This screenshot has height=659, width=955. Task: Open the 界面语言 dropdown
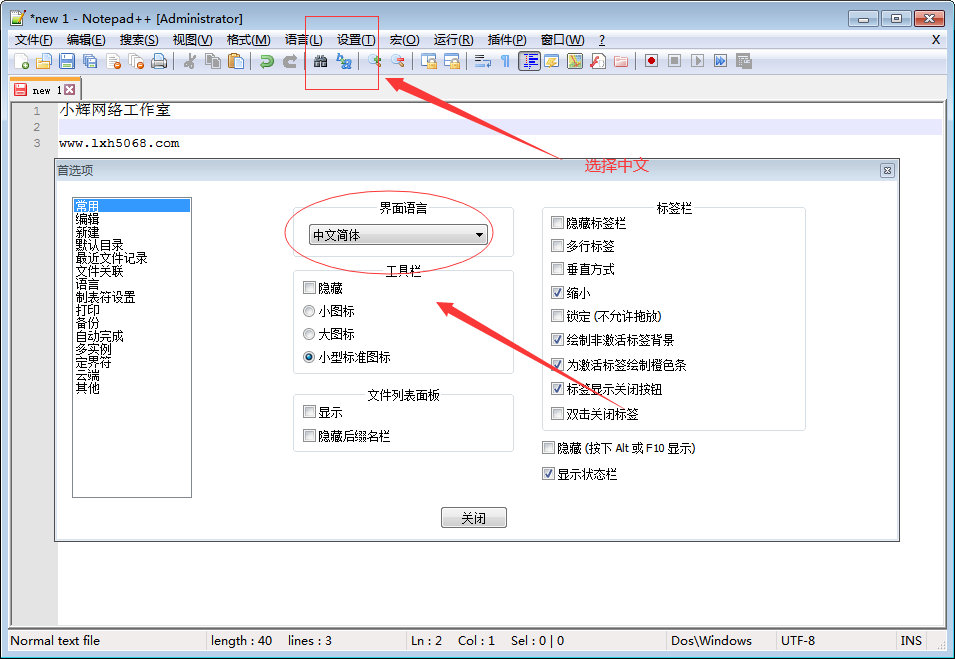tap(398, 234)
